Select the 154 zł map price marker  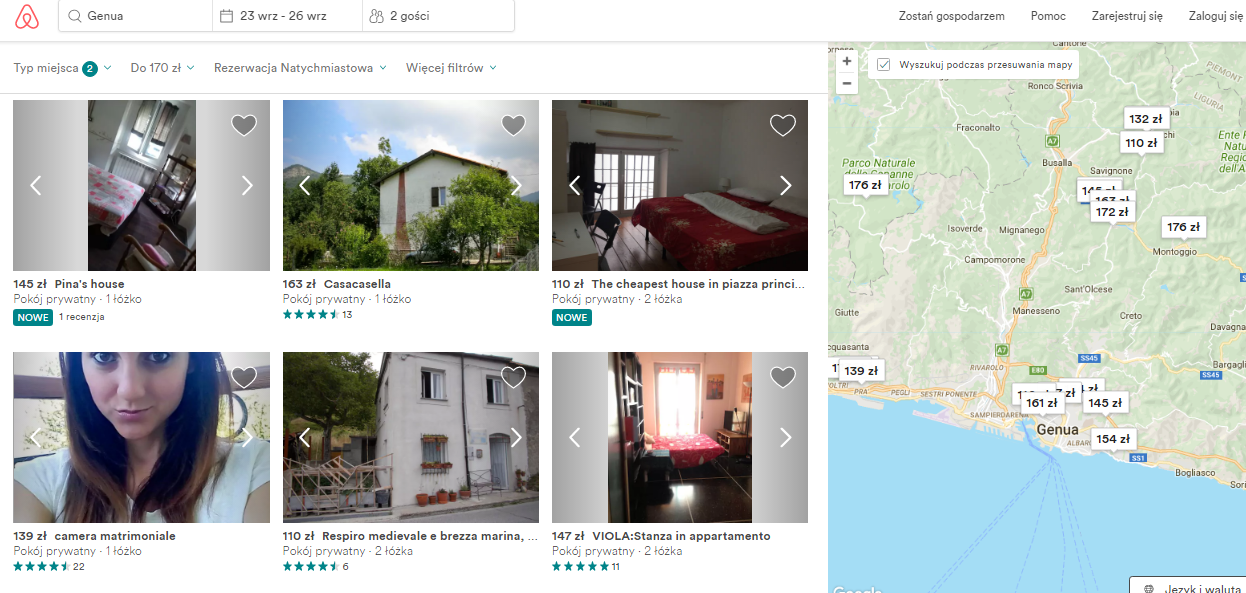click(x=1112, y=439)
